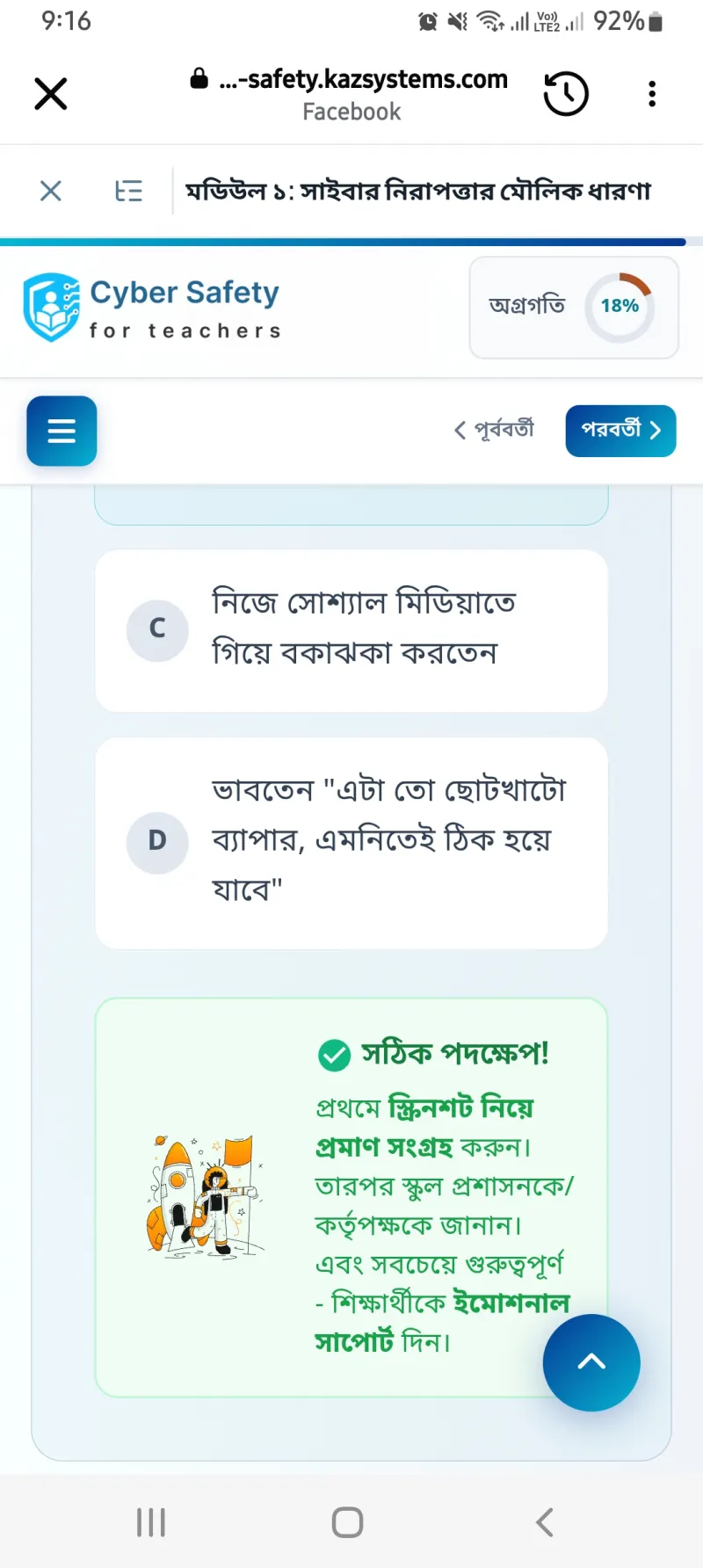Viewport: 703px width, 1568px height.
Task: Tap the 18% progress ring indicator
Action: (x=620, y=307)
